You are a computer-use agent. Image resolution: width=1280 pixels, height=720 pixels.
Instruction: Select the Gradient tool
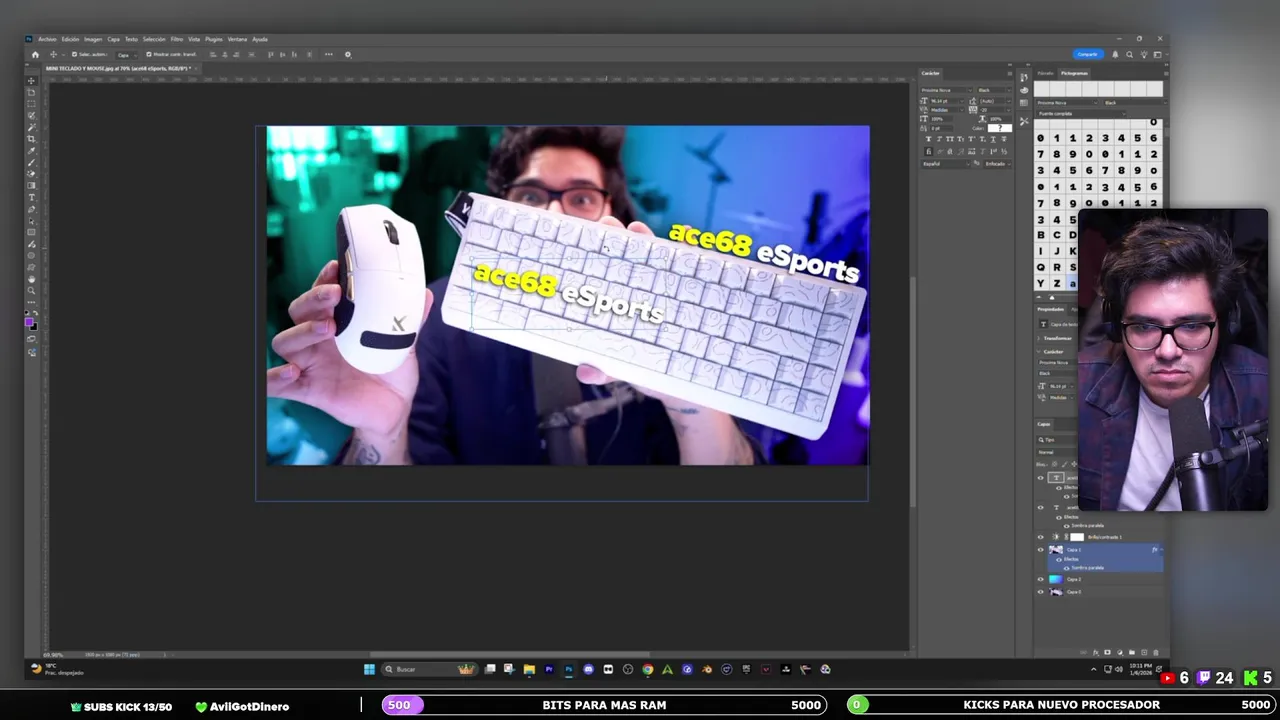[30, 185]
